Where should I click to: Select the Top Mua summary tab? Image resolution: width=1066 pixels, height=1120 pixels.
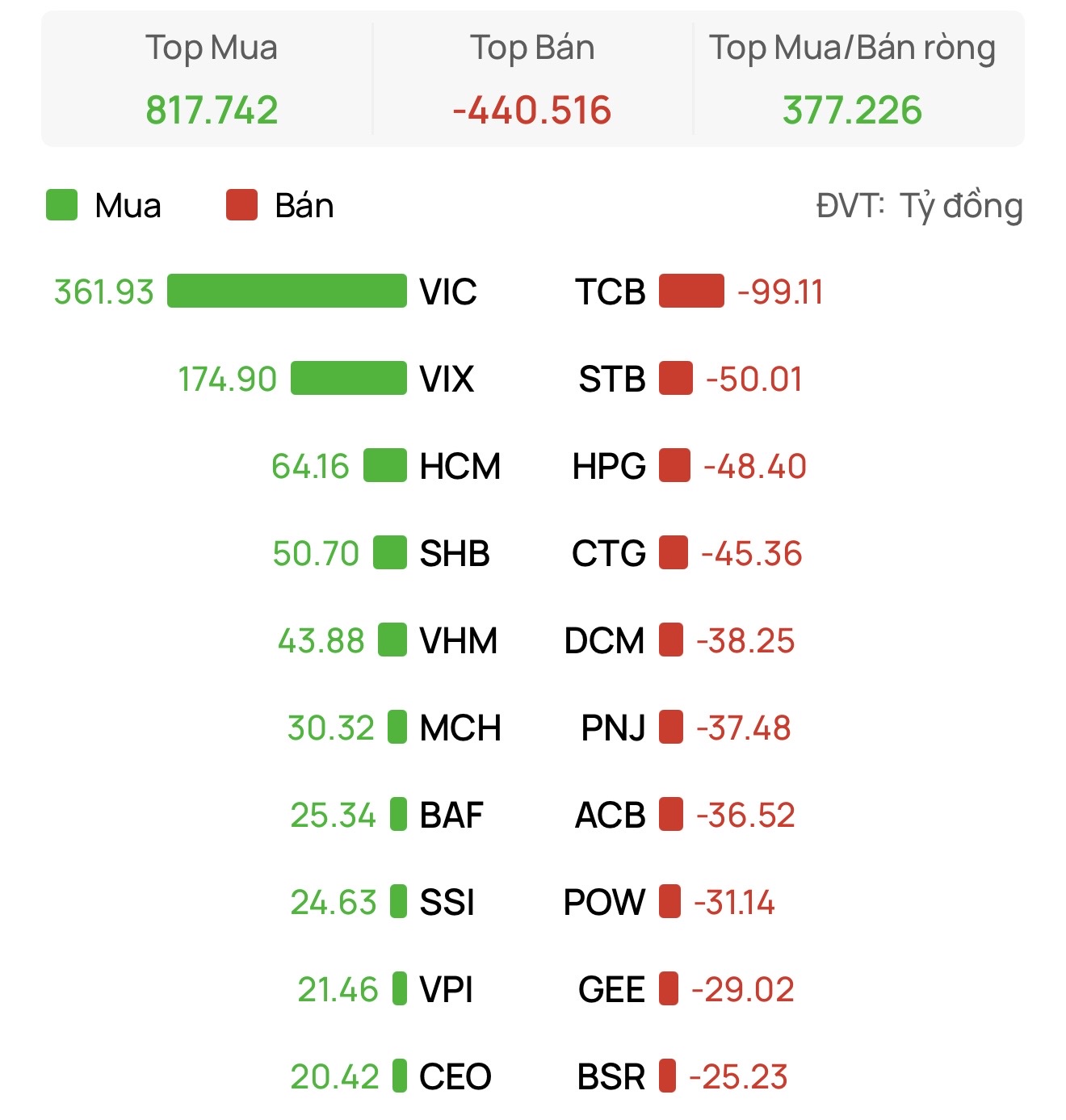[211, 79]
